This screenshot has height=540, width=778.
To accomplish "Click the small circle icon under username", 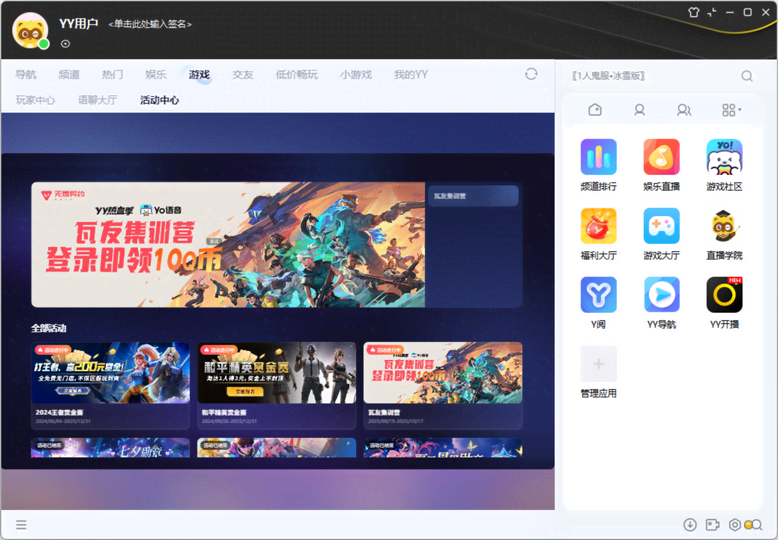I will (65, 44).
